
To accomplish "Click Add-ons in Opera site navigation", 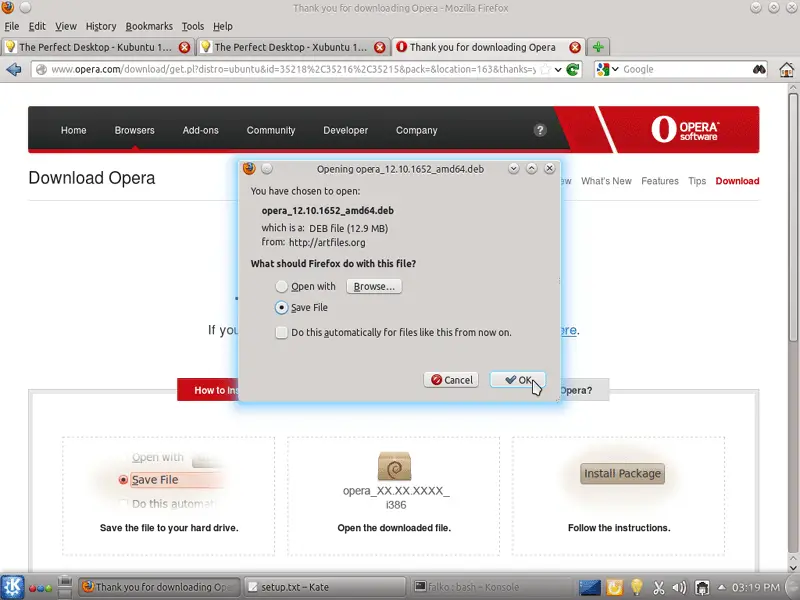I will [201, 130].
